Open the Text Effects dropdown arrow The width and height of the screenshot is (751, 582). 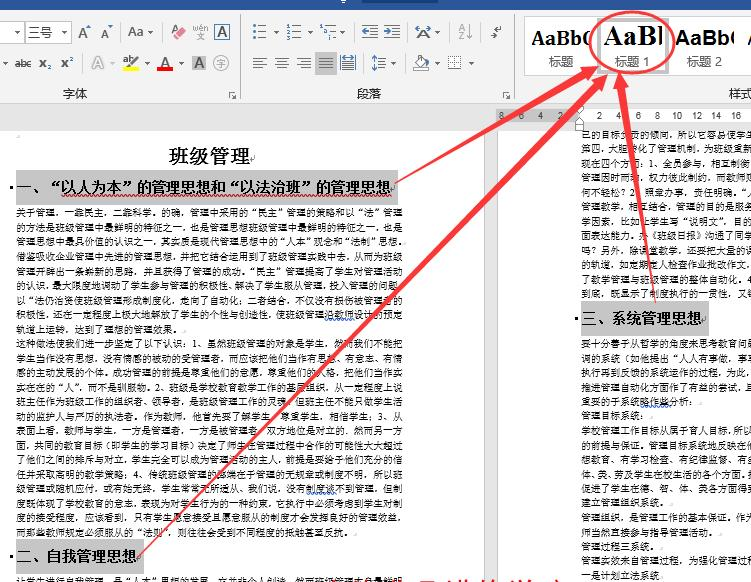(x=112, y=63)
